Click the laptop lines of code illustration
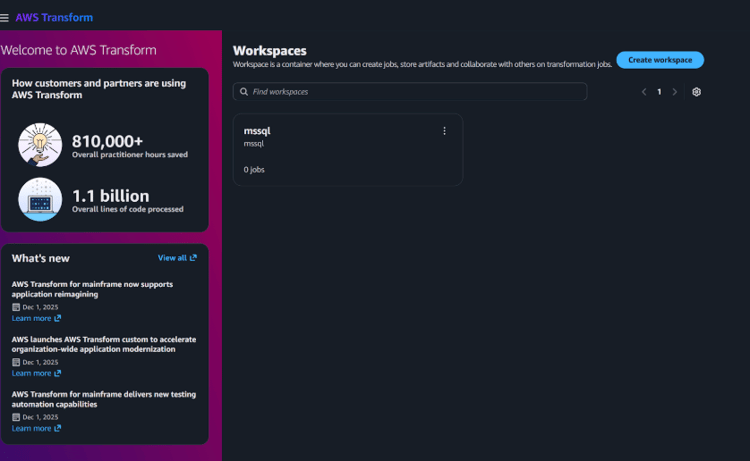 [x=40, y=199]
